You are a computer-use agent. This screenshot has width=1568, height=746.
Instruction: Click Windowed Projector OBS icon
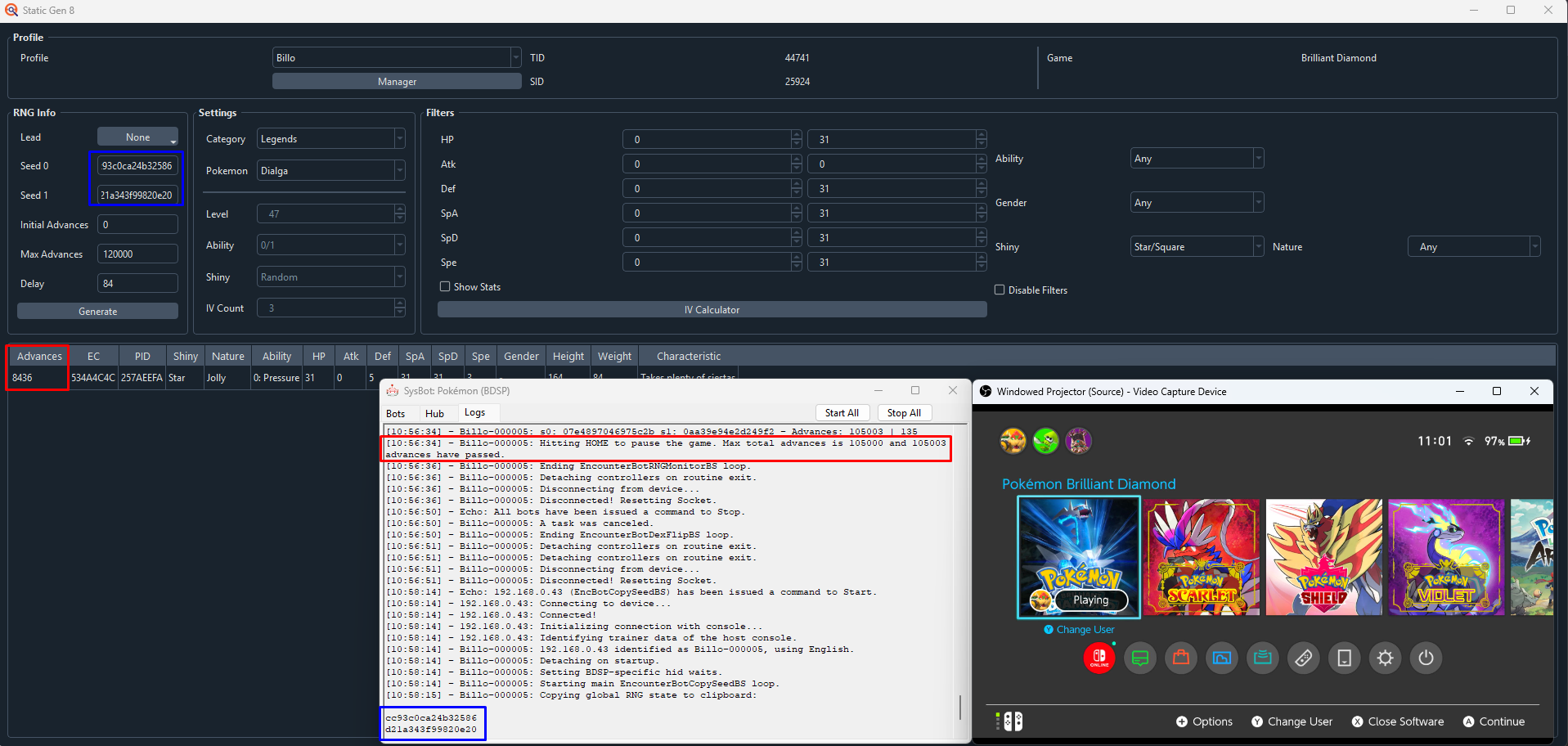pos(986,391)
